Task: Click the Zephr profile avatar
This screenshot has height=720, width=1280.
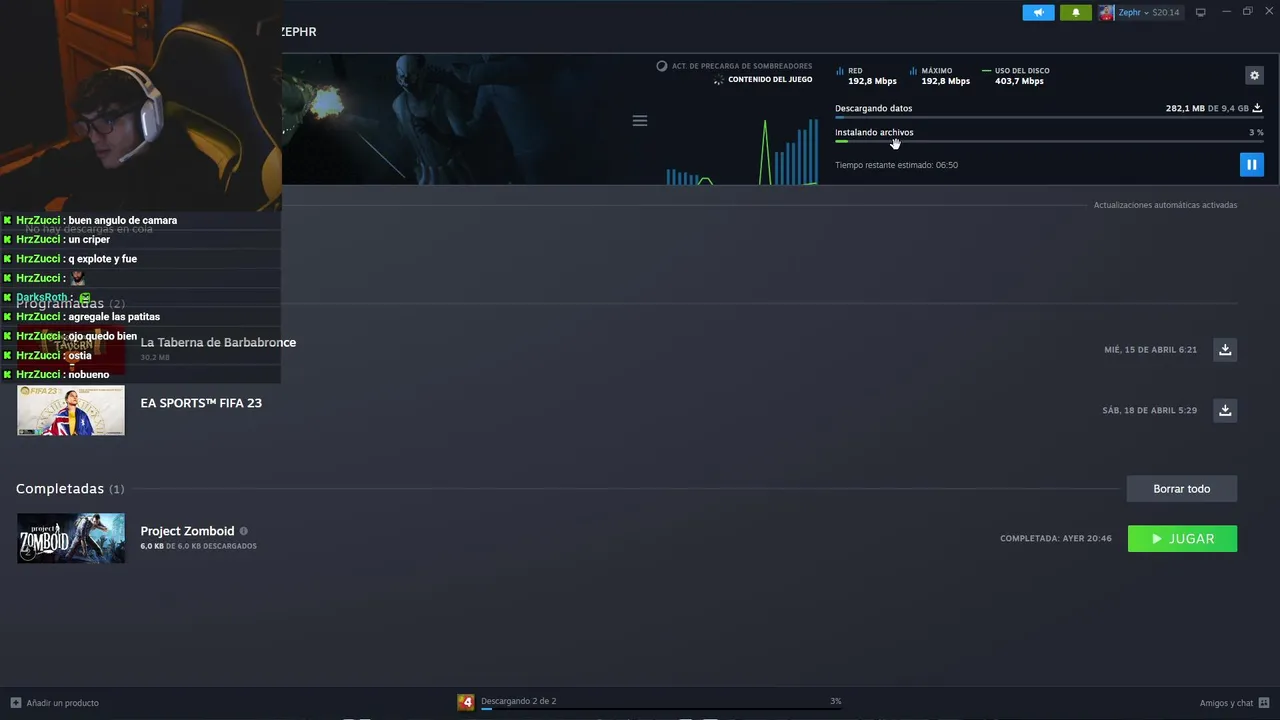Action: (1106, 12)
